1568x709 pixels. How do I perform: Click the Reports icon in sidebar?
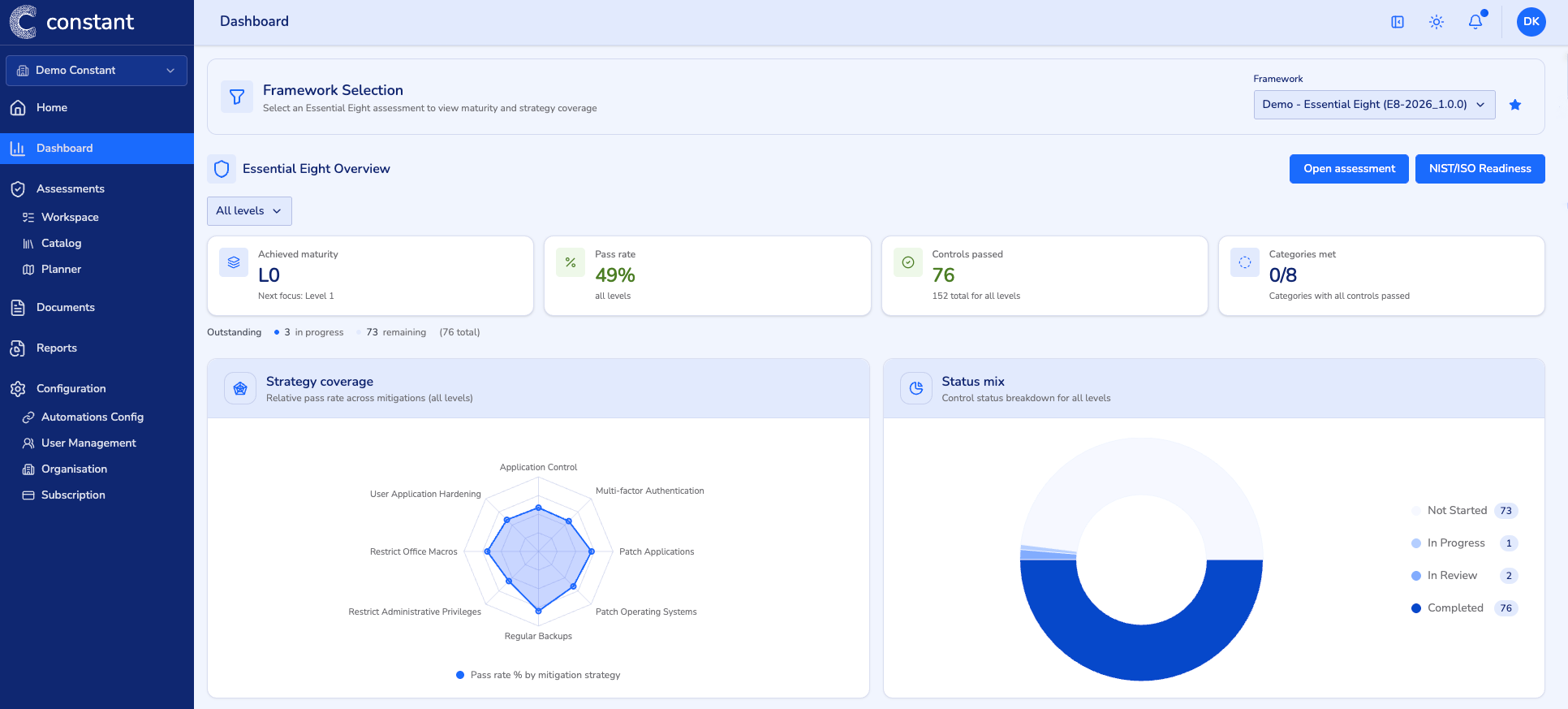click(x=18, y=348)
